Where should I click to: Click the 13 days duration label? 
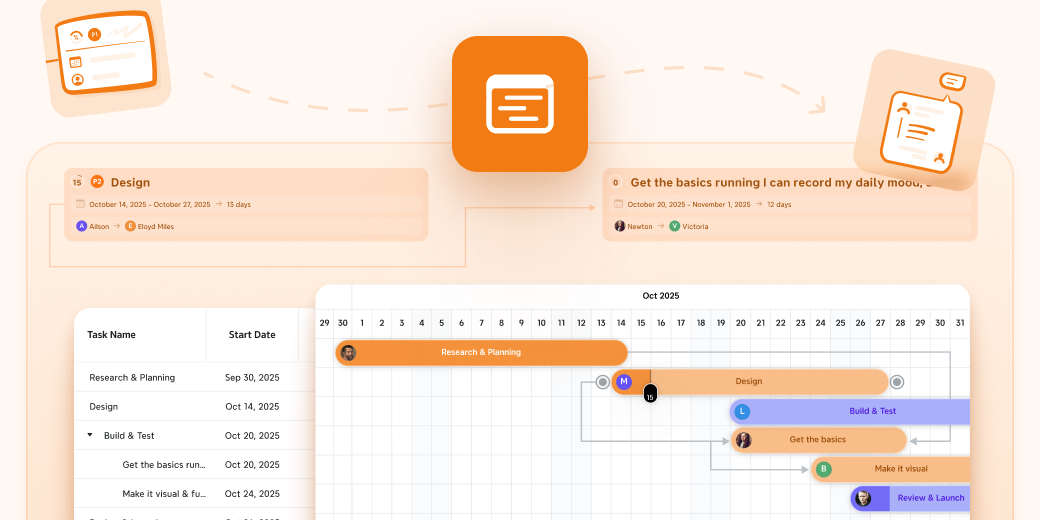click(239, 204)
